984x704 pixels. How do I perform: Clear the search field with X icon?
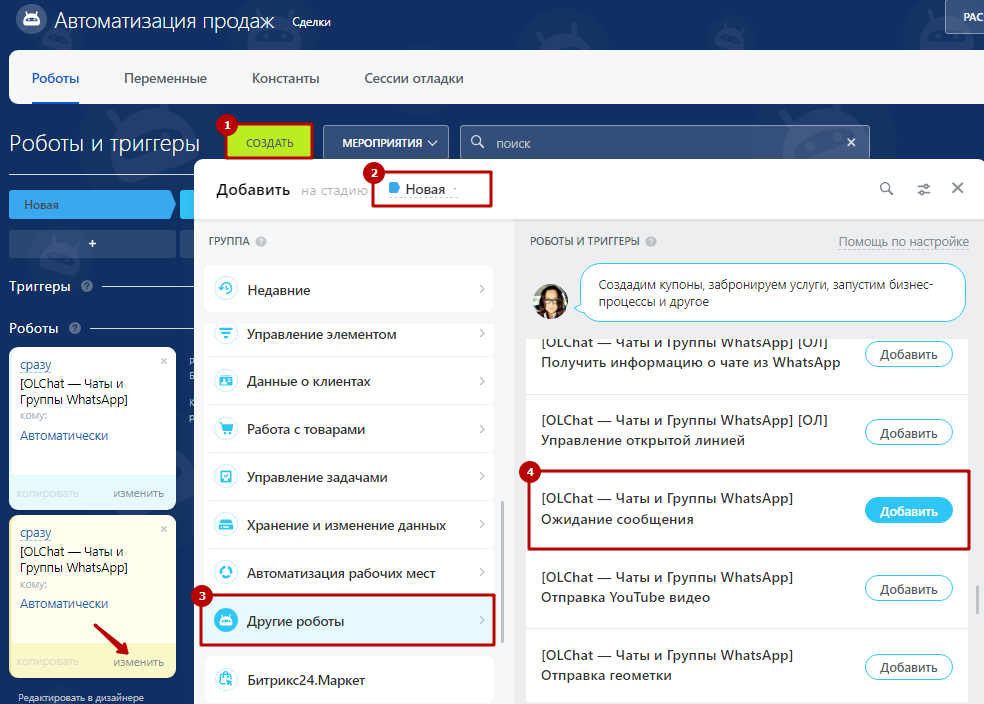pos(851,143)
